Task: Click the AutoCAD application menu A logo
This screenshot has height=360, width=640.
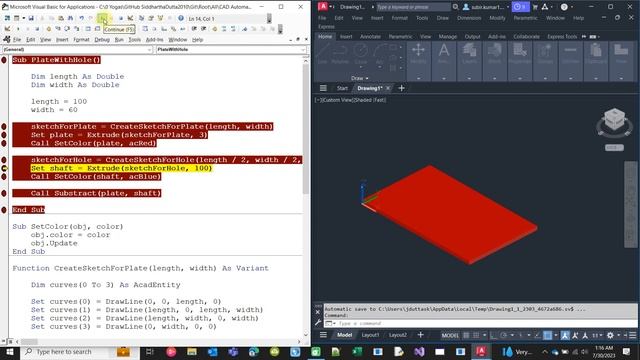Action: pos(323,7)
